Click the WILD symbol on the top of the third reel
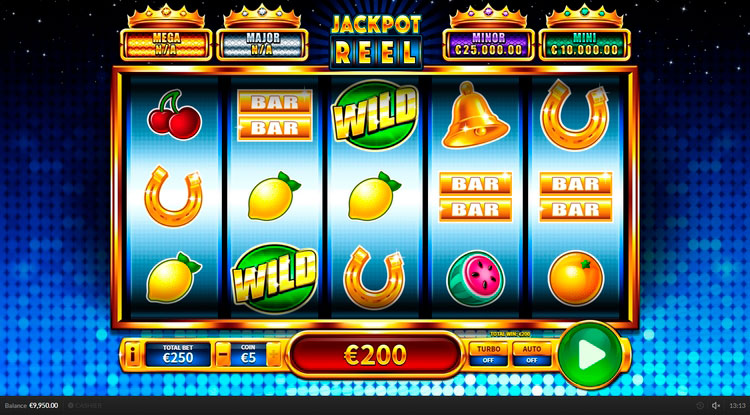This screenshot has height=415, width=750. pyautogui.click(x=375, y=115)
